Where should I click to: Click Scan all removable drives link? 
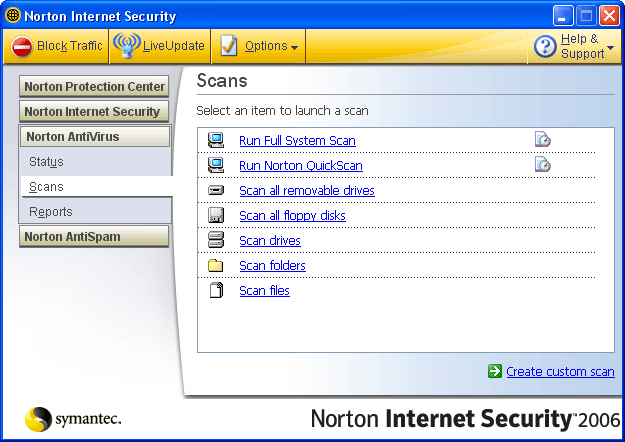pyautogui.click(x=307, y=191)
